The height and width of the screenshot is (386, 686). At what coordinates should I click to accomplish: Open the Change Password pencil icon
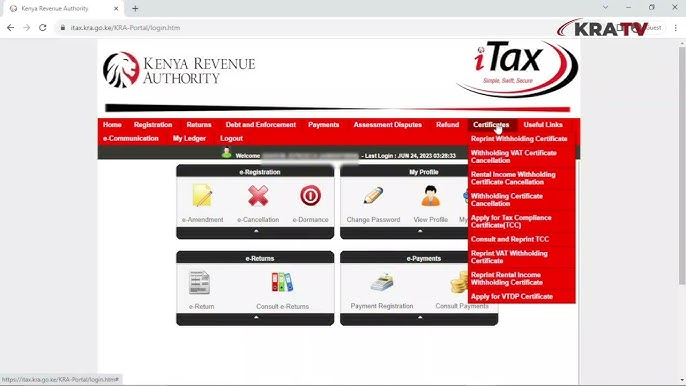(x=373, y=195)
